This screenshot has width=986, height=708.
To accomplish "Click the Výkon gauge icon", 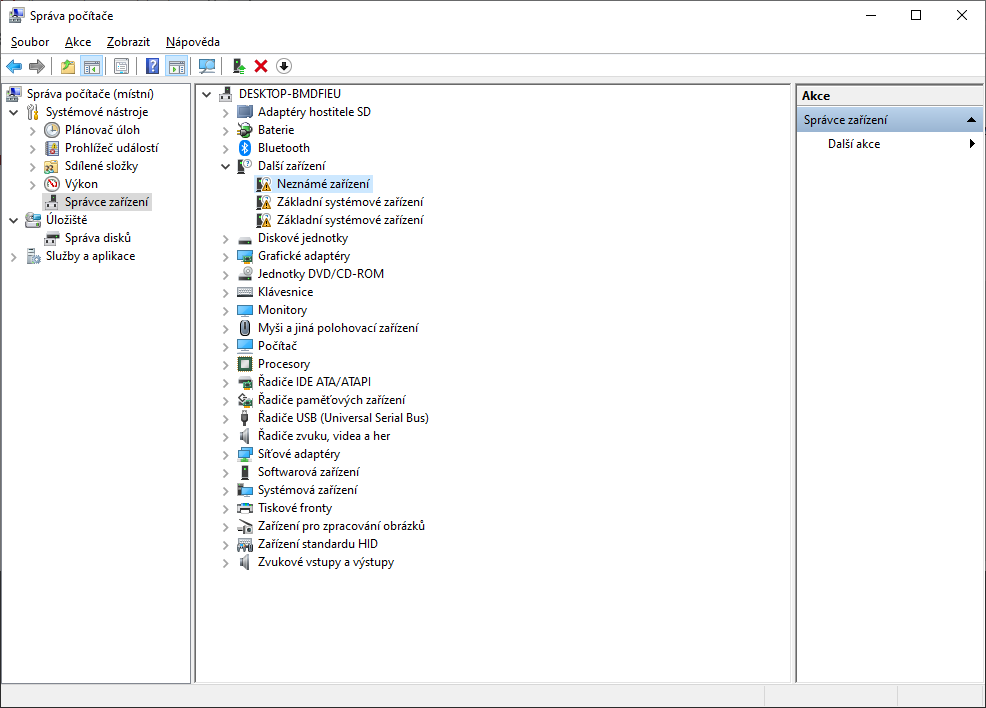I will (52, 184).
